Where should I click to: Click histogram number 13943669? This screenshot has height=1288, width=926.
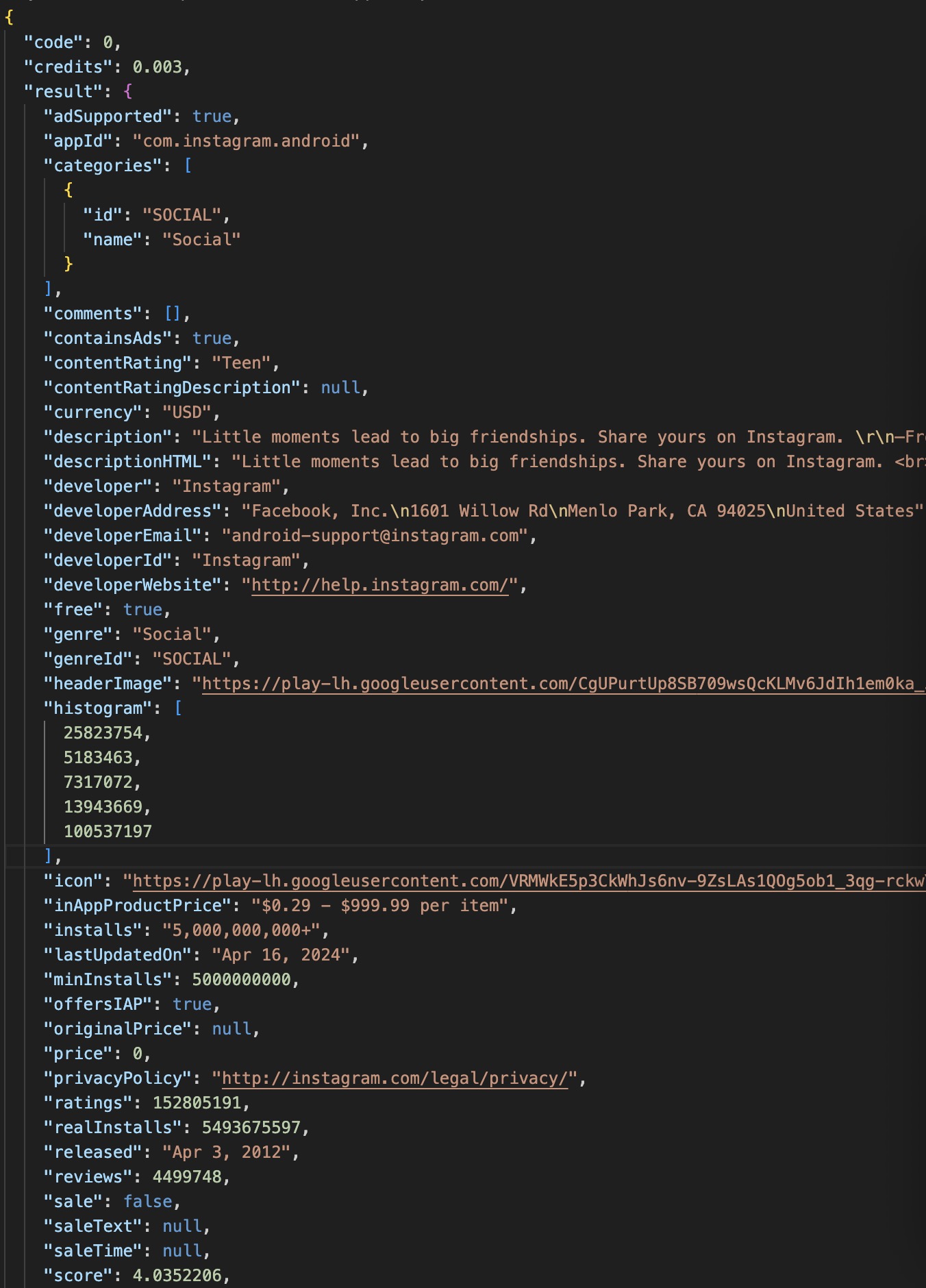point(103,807)
